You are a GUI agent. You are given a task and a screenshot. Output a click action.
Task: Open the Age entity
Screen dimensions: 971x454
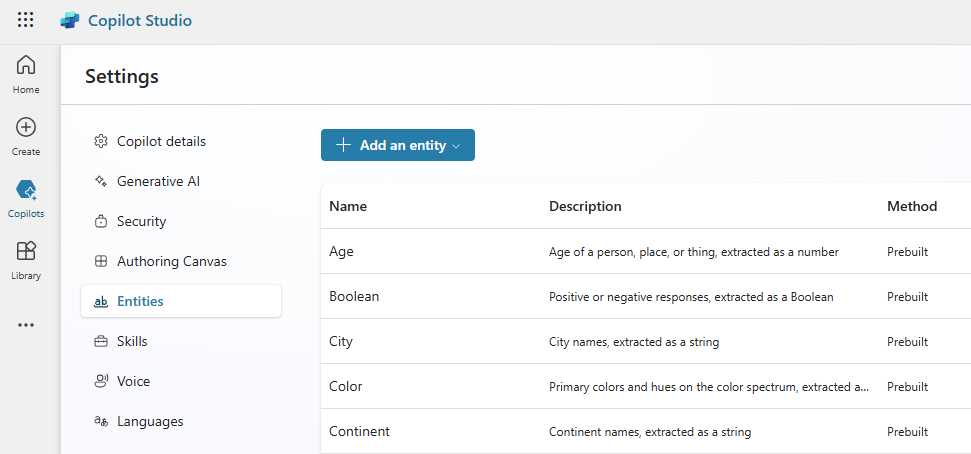tap(341, 251)
